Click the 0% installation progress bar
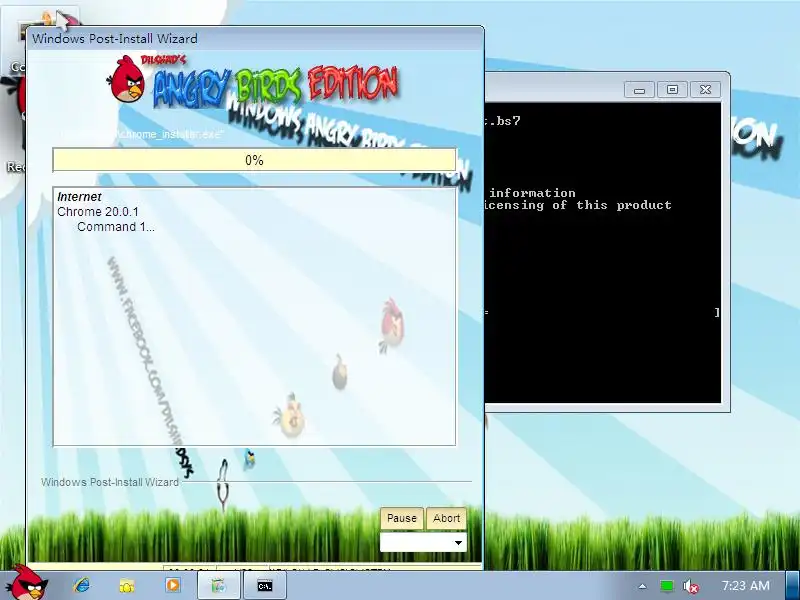Image resolution: width=800 pixels, height=600 pixels. (x=254, y=160)
